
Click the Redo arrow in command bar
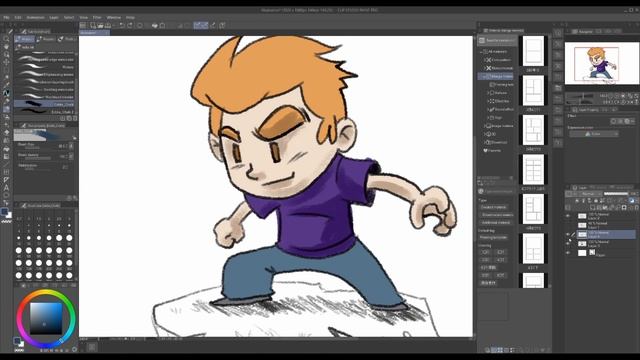pos(130,25)
